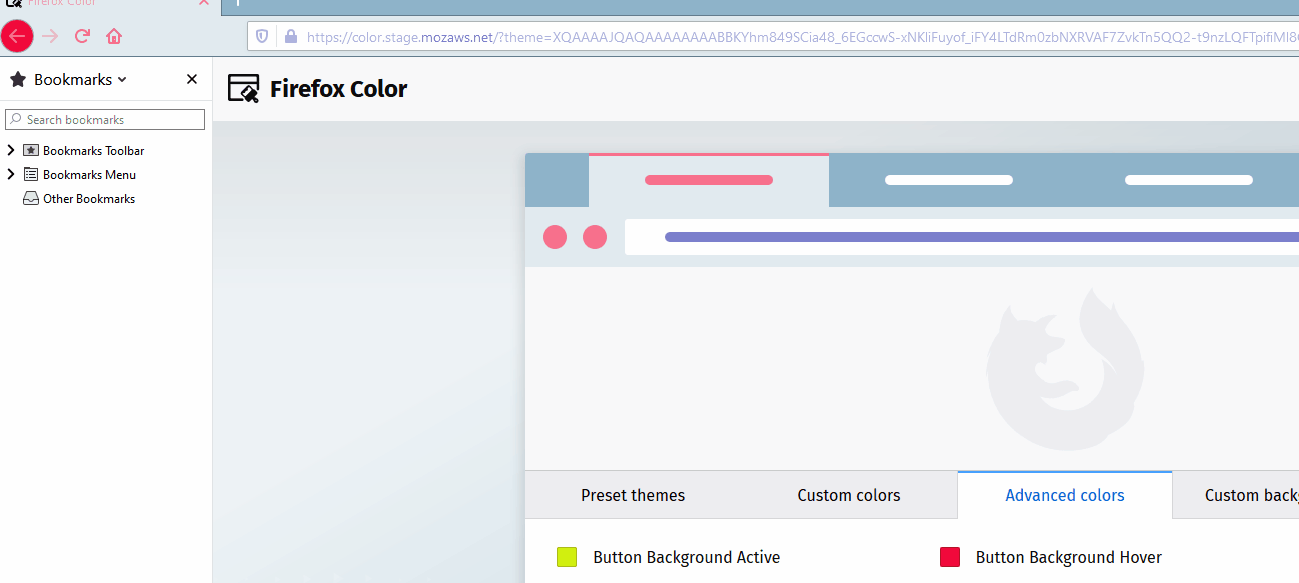Focus the Search bookmarks field
This screenshot has width=1299, height=583.
[x=105, y=119]
